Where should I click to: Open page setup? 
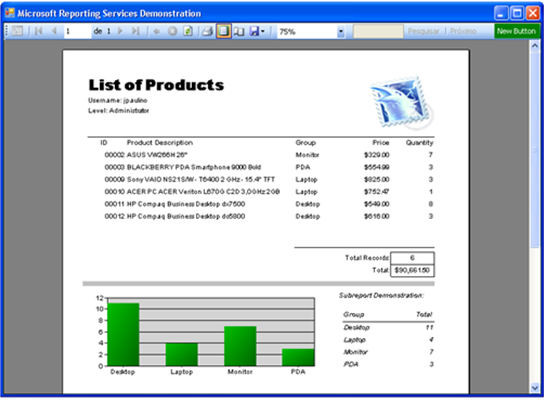pos(239,32)
